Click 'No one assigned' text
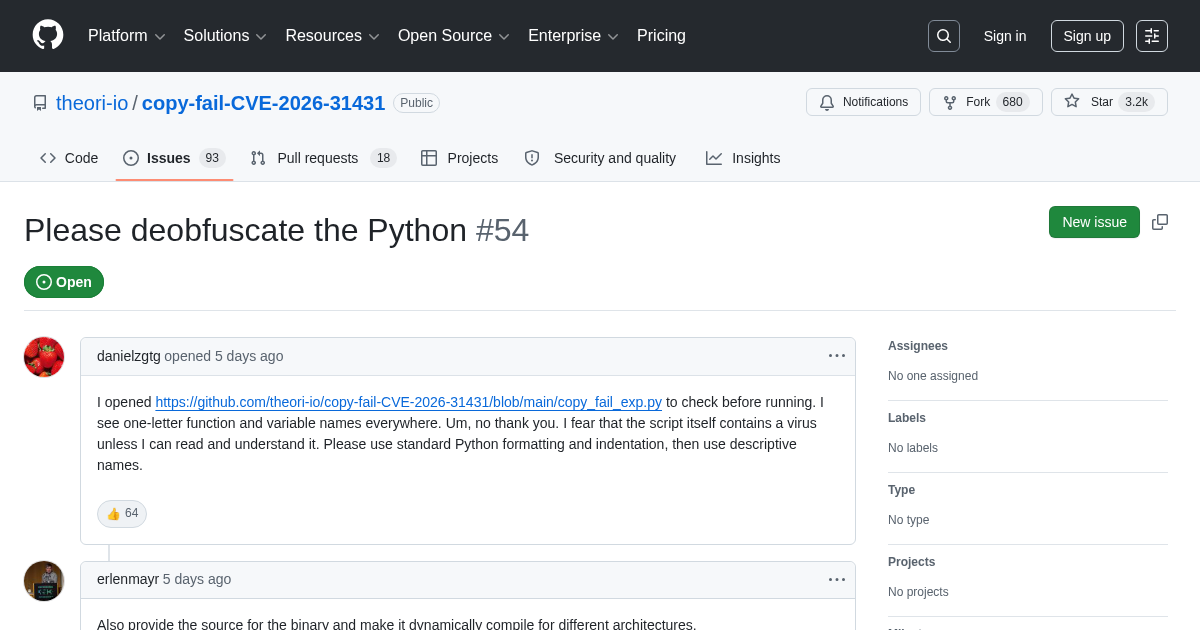The height and width of the screenshot is (630, 1200). [x=933, y=376]
